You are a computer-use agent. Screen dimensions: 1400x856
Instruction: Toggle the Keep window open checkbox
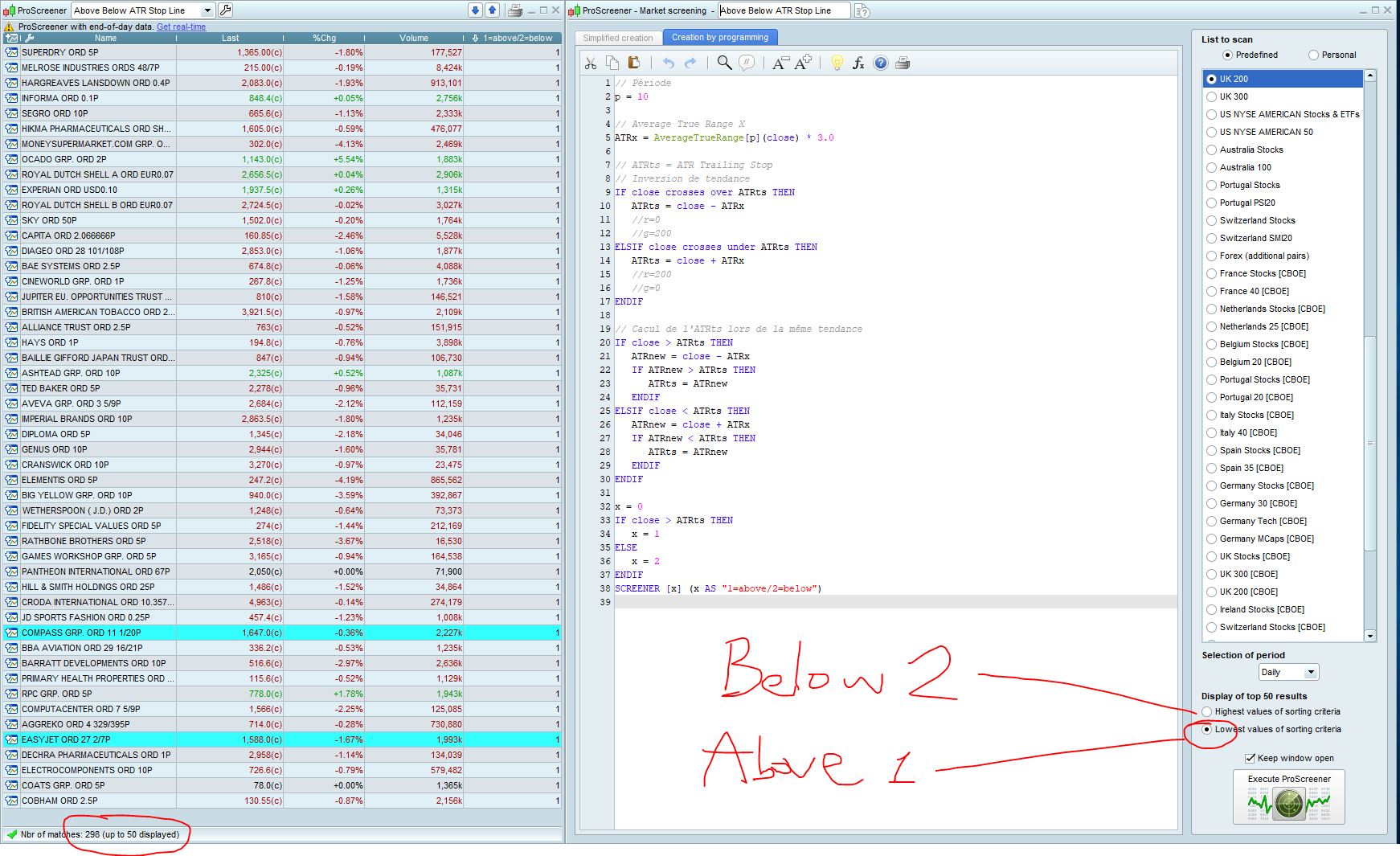(x=1250, y=758)
